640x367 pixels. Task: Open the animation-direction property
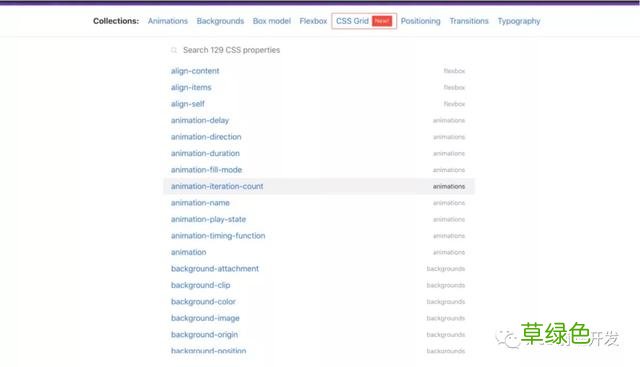click(x=206, y=137)
